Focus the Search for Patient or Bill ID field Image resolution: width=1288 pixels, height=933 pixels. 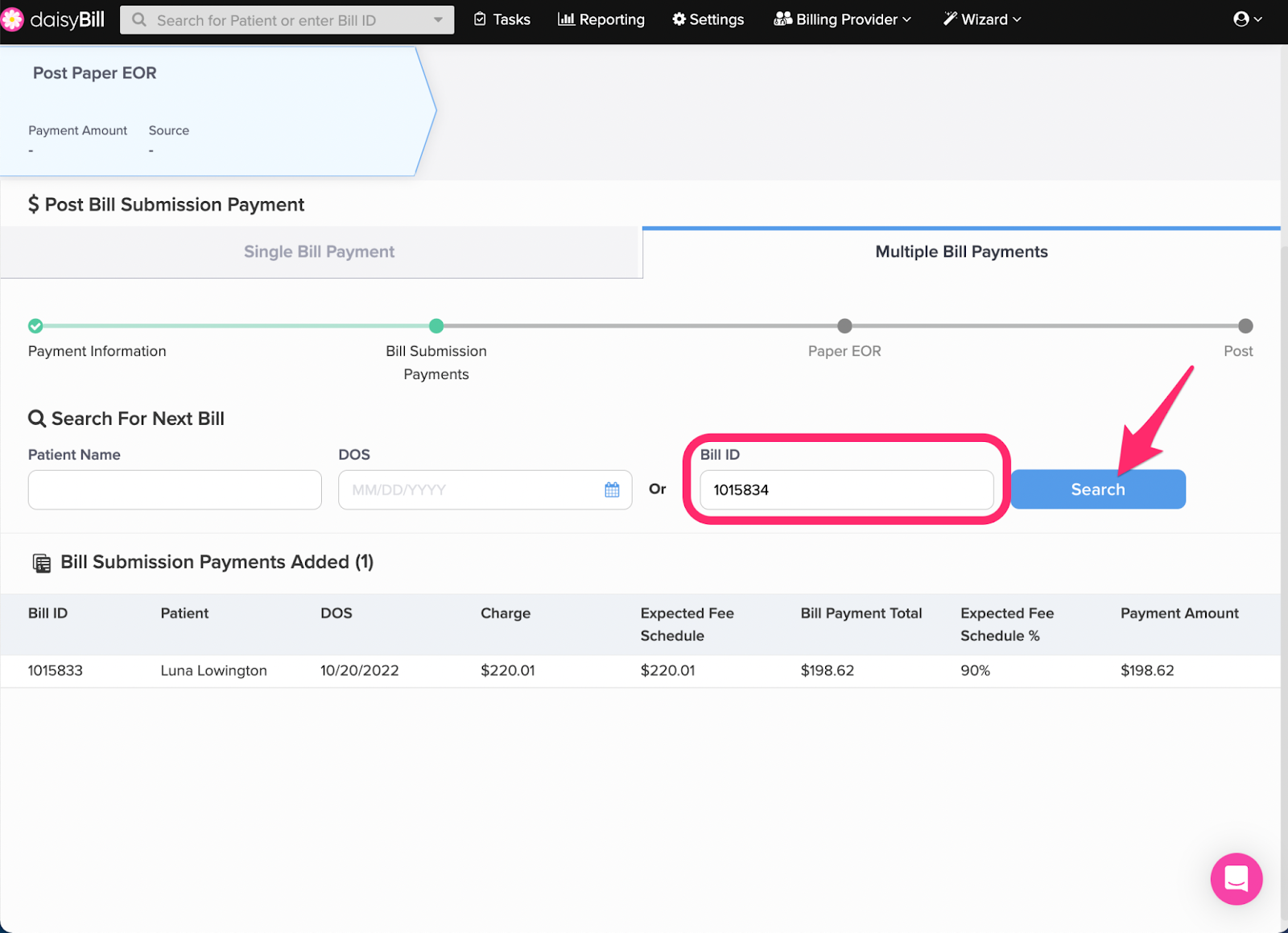tap(287, 19)
